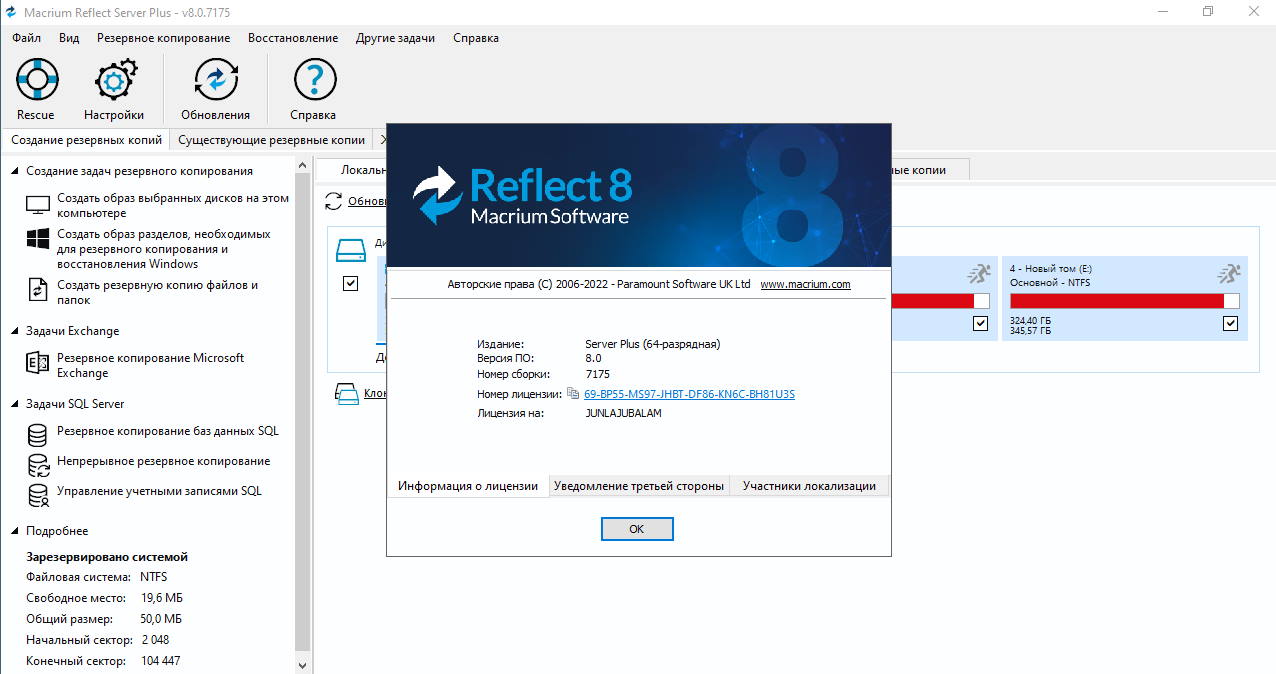
Task: Collapse the Создание задач резервного копирования section
Action: tap(15, 171)
